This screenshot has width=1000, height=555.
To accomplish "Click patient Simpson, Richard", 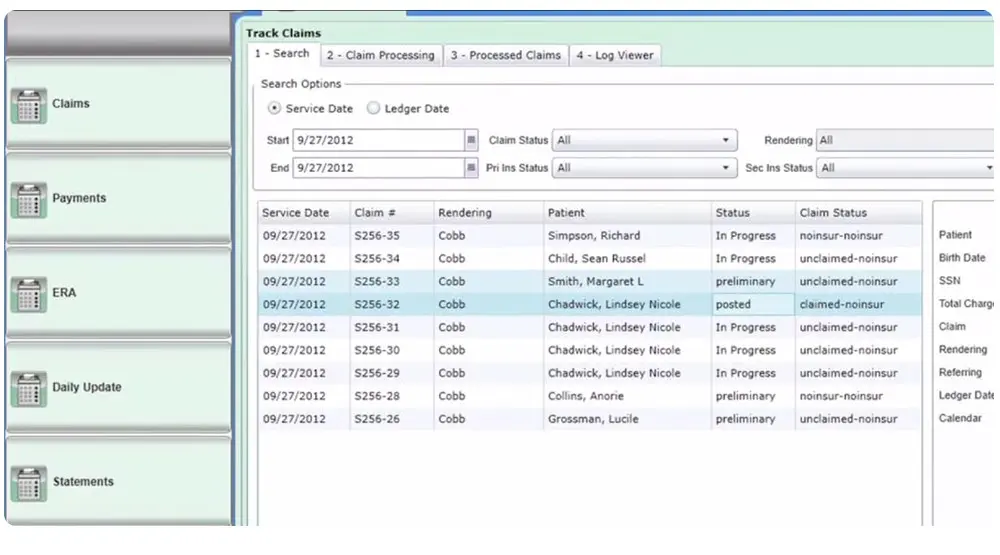I will 594,235.
